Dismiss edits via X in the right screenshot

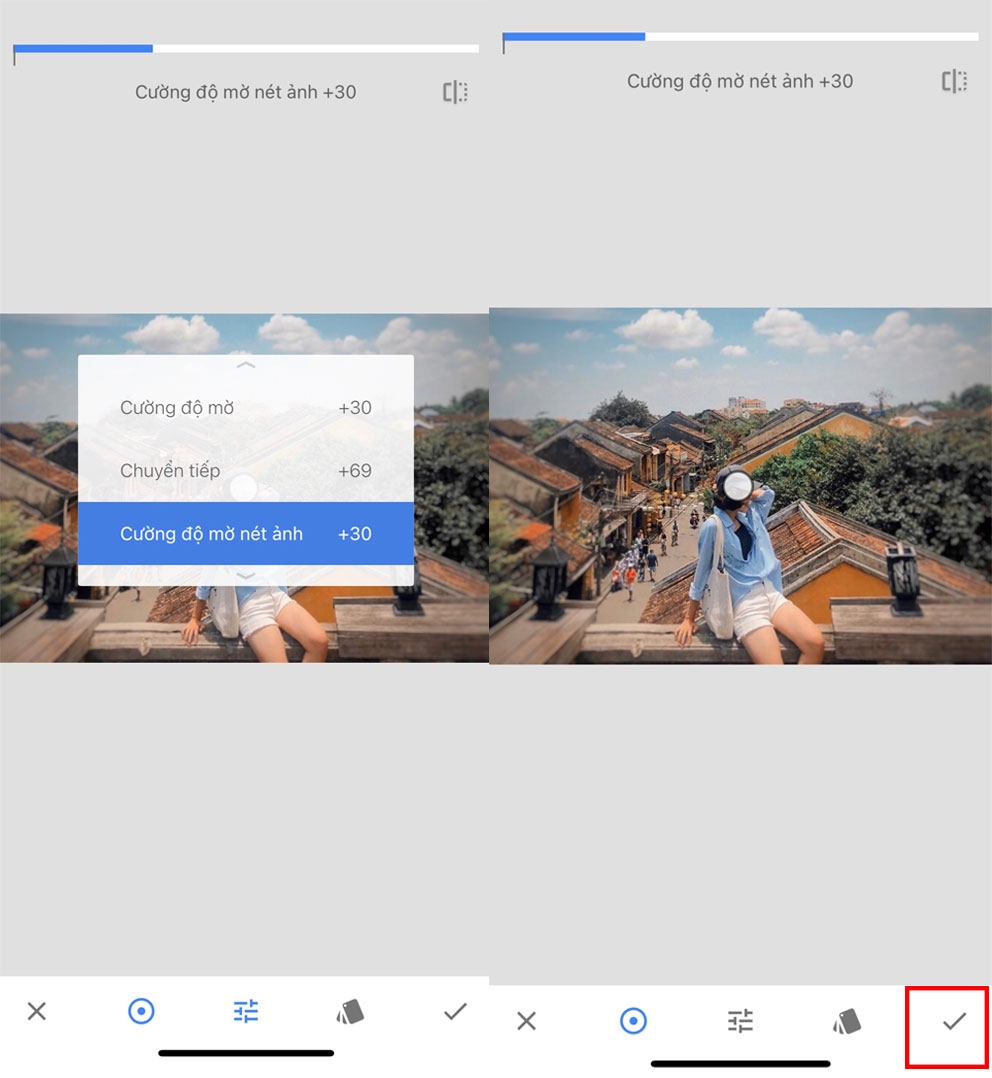tap(528, 1022)
